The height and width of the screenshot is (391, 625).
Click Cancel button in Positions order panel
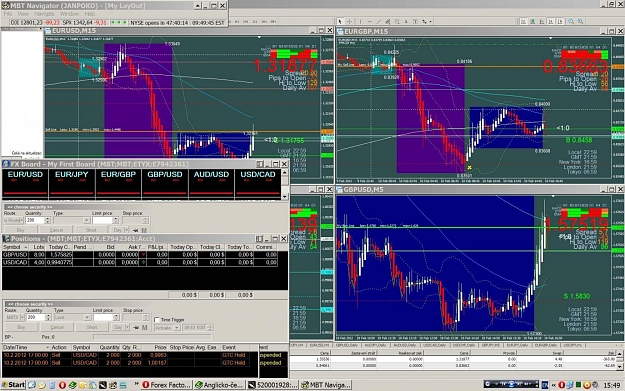tap(57, 327)
